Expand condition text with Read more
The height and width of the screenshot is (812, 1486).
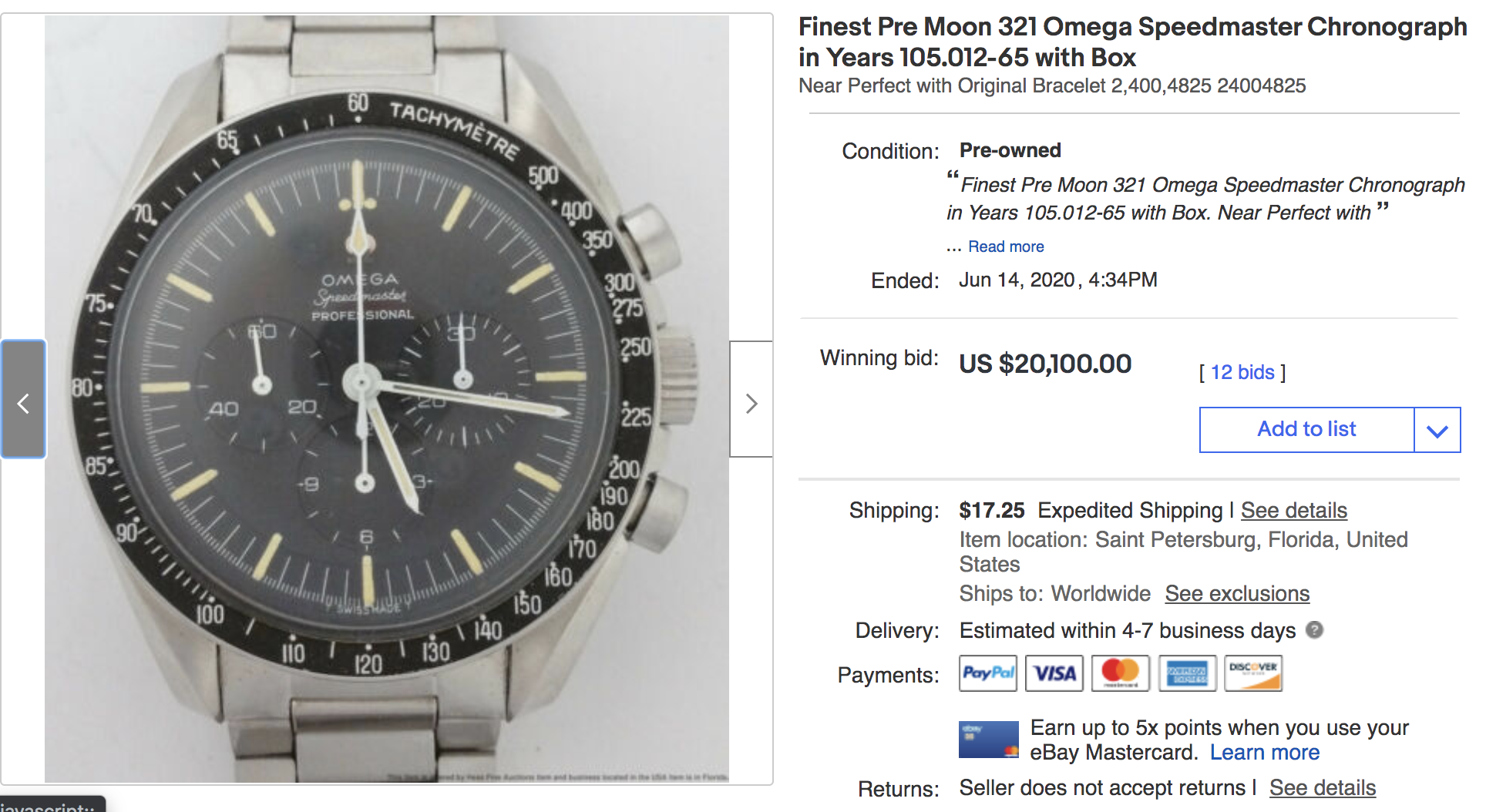point(1006,247)
